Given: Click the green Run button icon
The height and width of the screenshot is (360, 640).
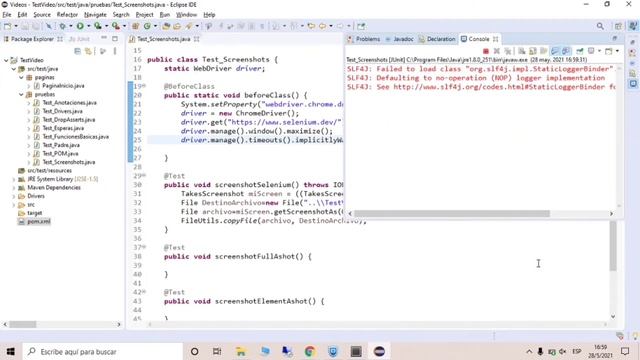Looking at the screenshot, I should click(80, 26).
